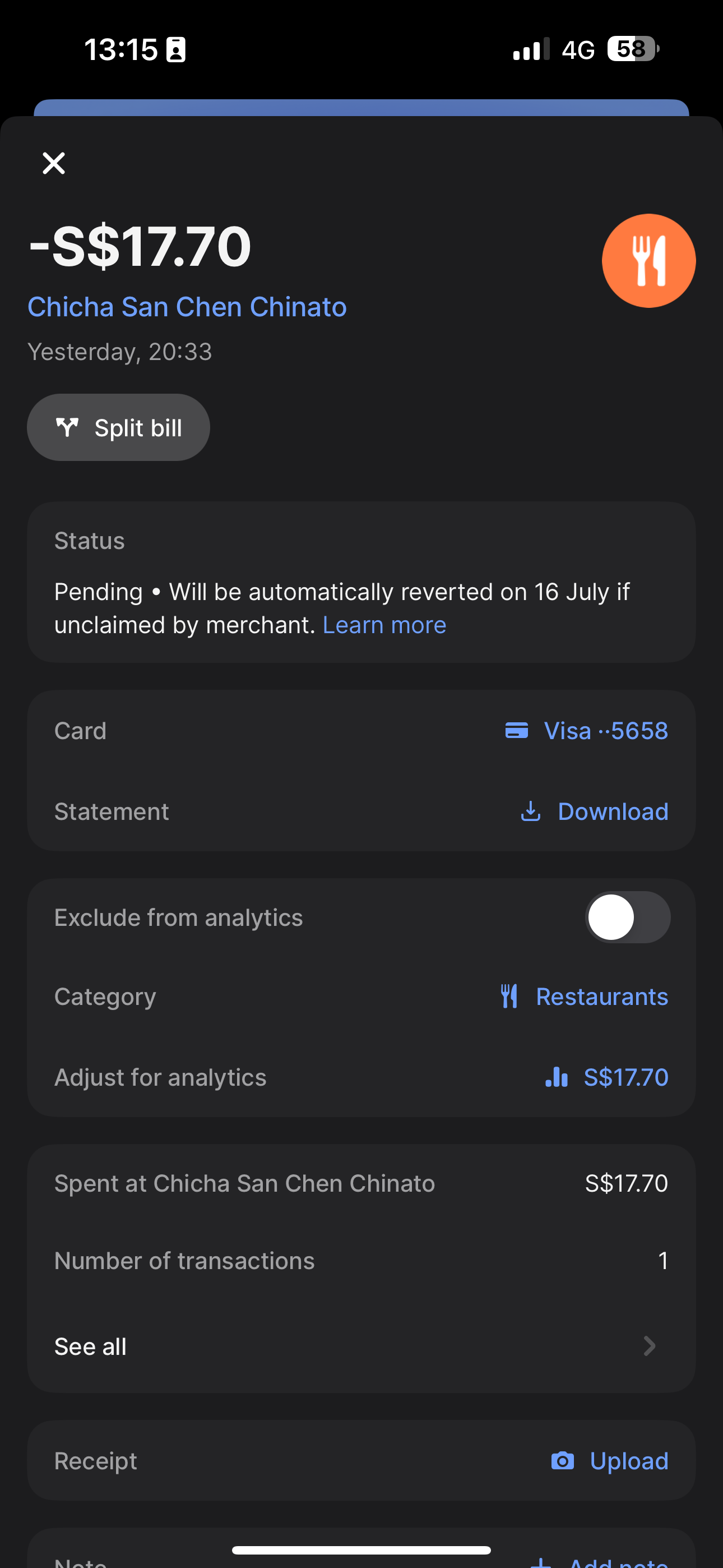723x1568 pixels.
Task: Toggle Exclude from analytics switch
Action: 628,917
